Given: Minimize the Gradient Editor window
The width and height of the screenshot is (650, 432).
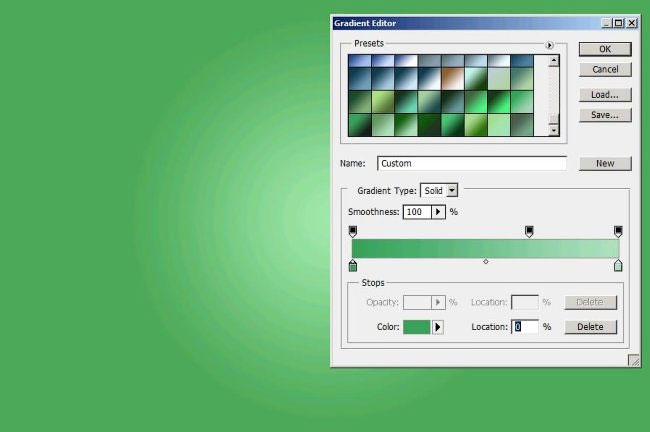Looking at the screenshot, I should [x=606, y=23].
